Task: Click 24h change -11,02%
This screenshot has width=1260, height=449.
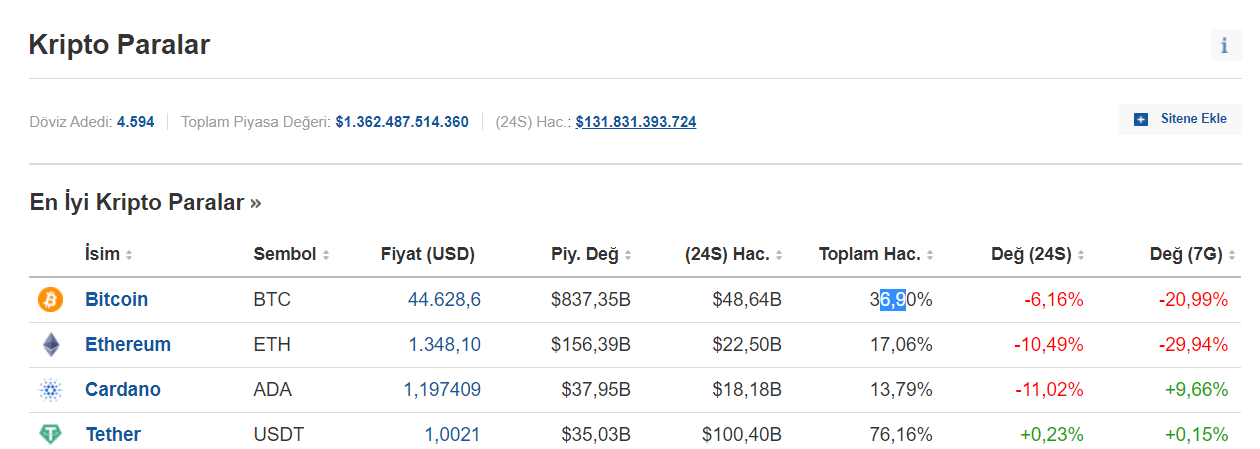Action: (x=1049, y=389)
